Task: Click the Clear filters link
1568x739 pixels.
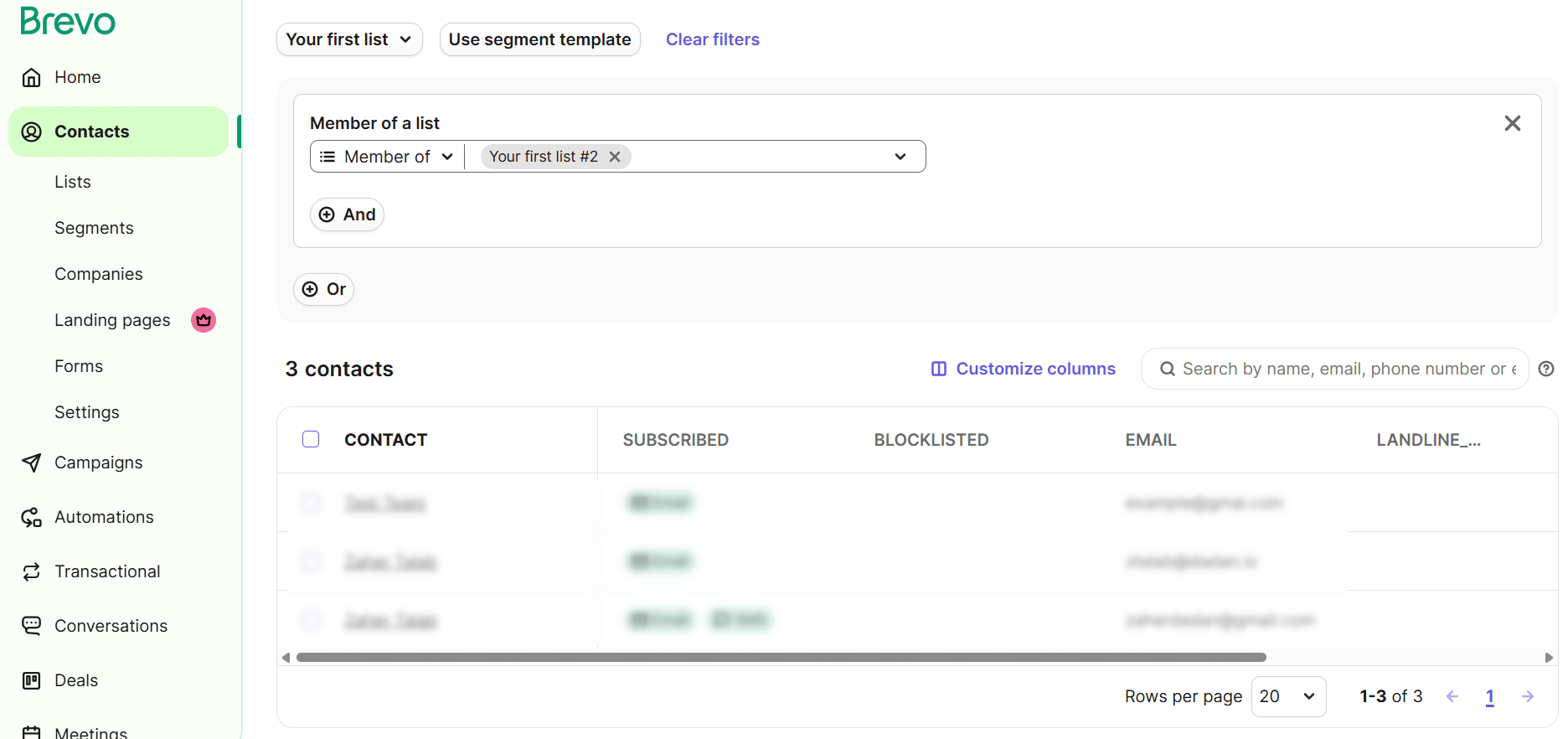Action: point(712,39)
